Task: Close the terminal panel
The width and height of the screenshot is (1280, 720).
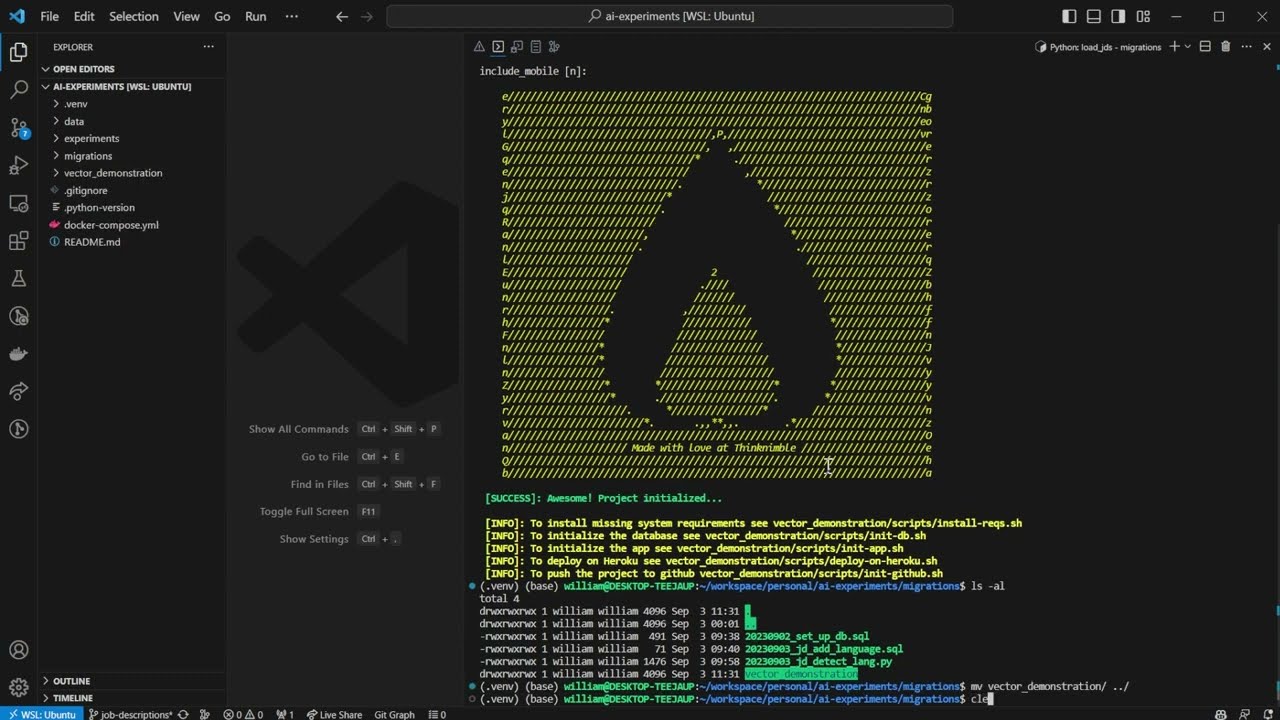Action: click(1266, 47)
